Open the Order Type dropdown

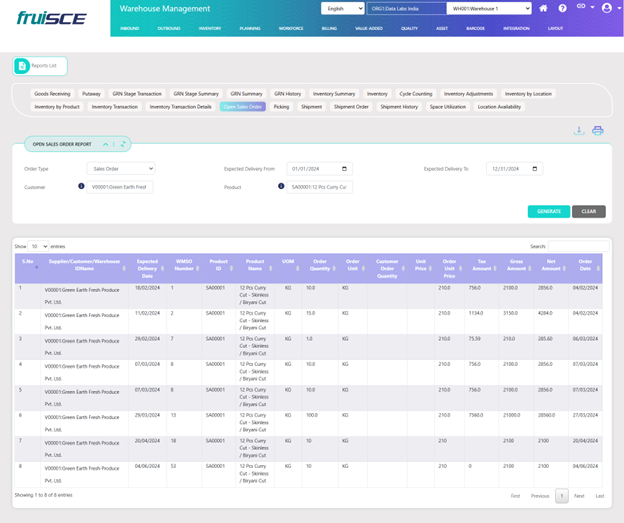120,169
